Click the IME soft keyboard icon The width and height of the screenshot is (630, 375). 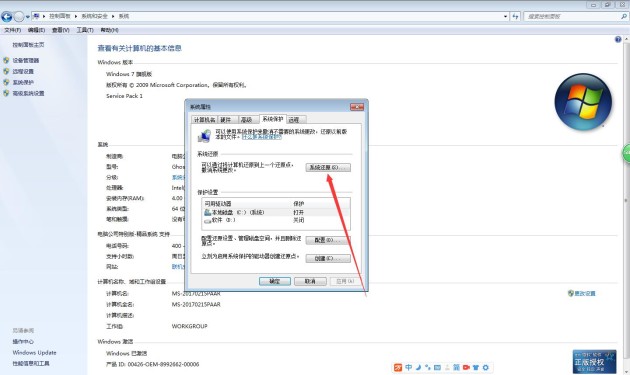437,367
